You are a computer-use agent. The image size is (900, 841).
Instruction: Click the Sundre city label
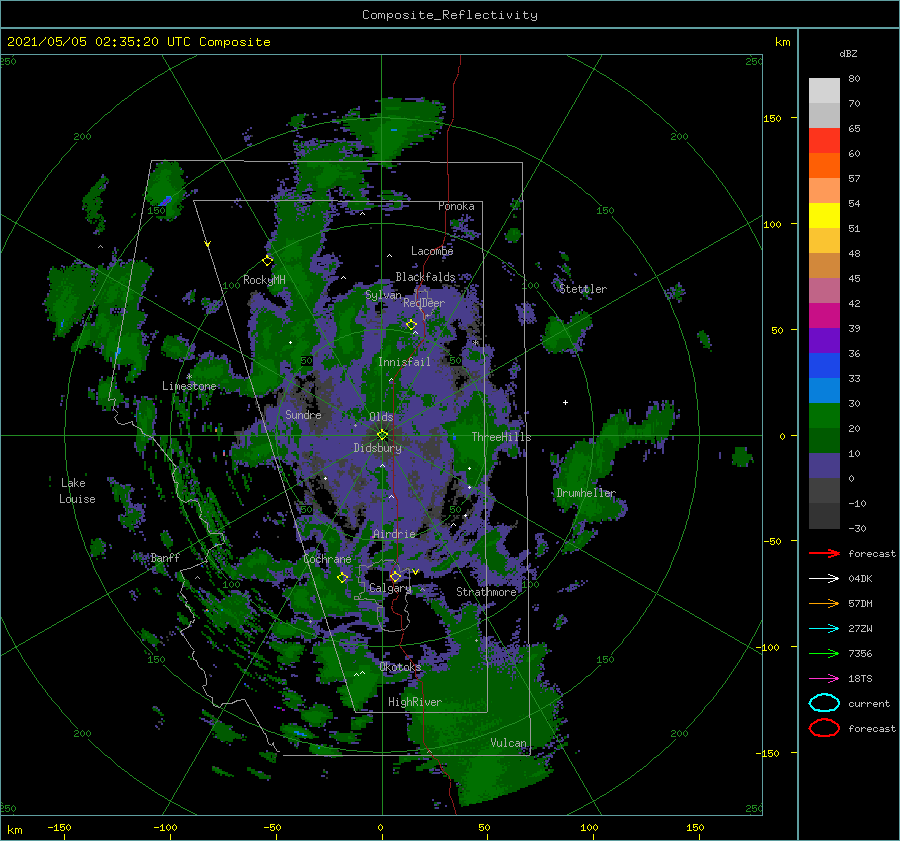point(303,414)
